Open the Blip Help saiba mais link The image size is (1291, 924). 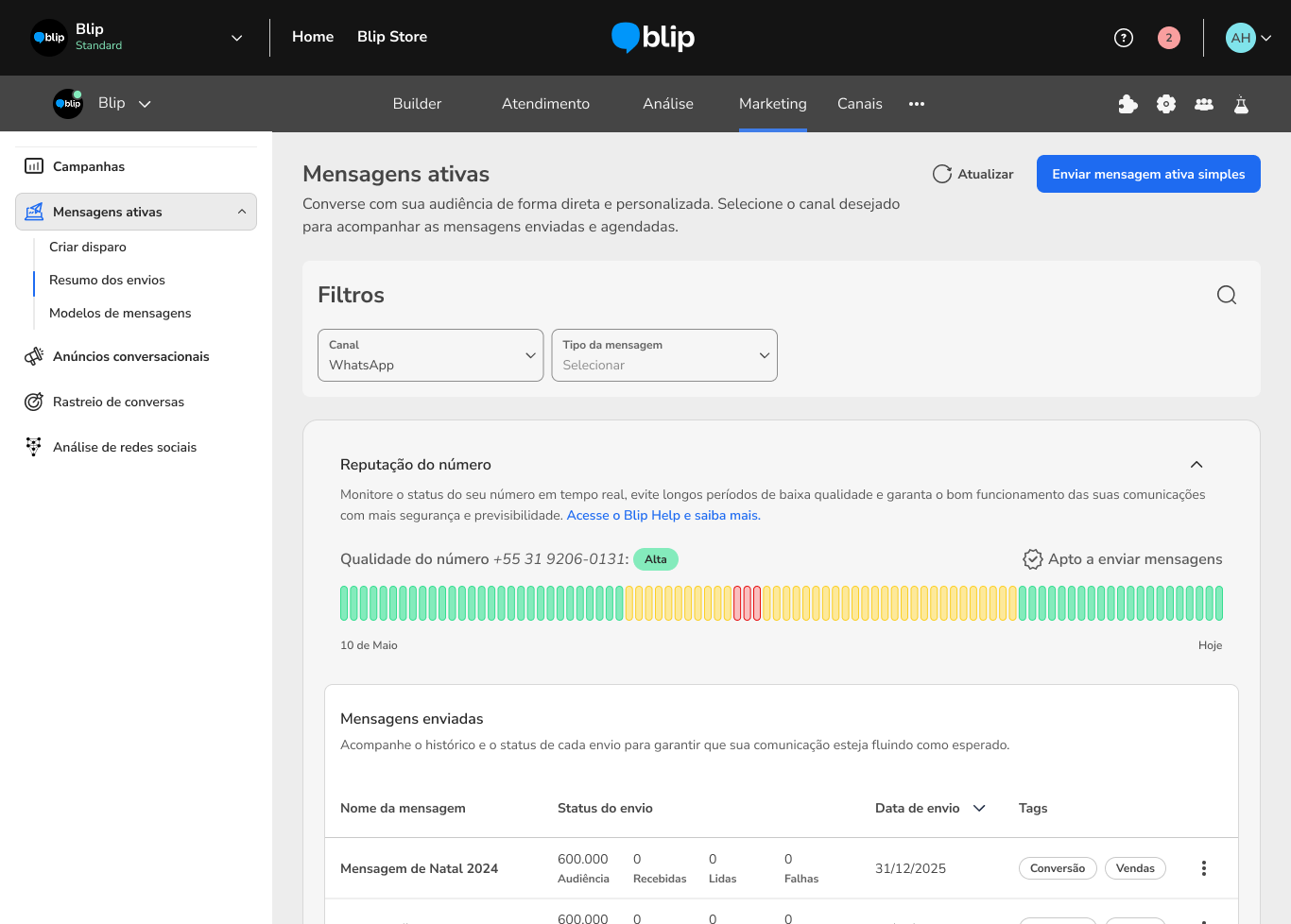(663, 516)
